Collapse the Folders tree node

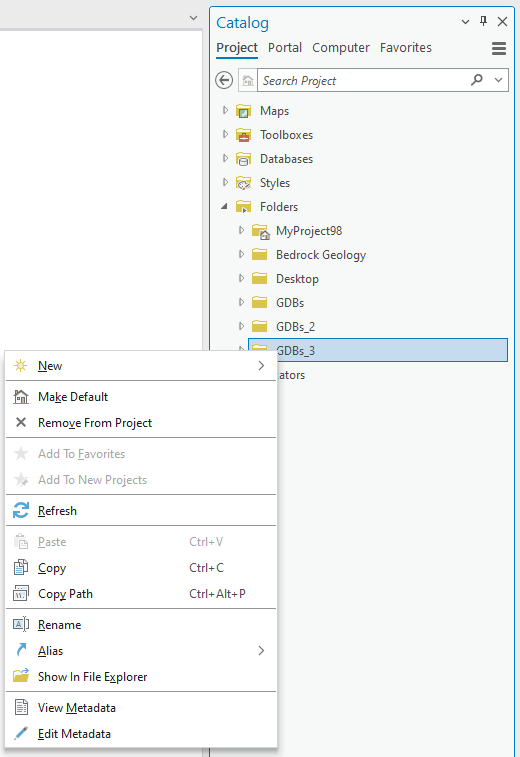(225, 207)
